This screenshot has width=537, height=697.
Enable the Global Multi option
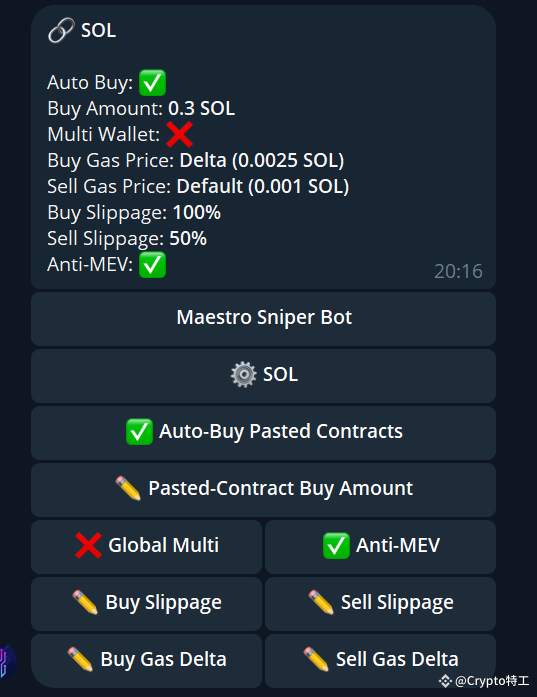146,547
